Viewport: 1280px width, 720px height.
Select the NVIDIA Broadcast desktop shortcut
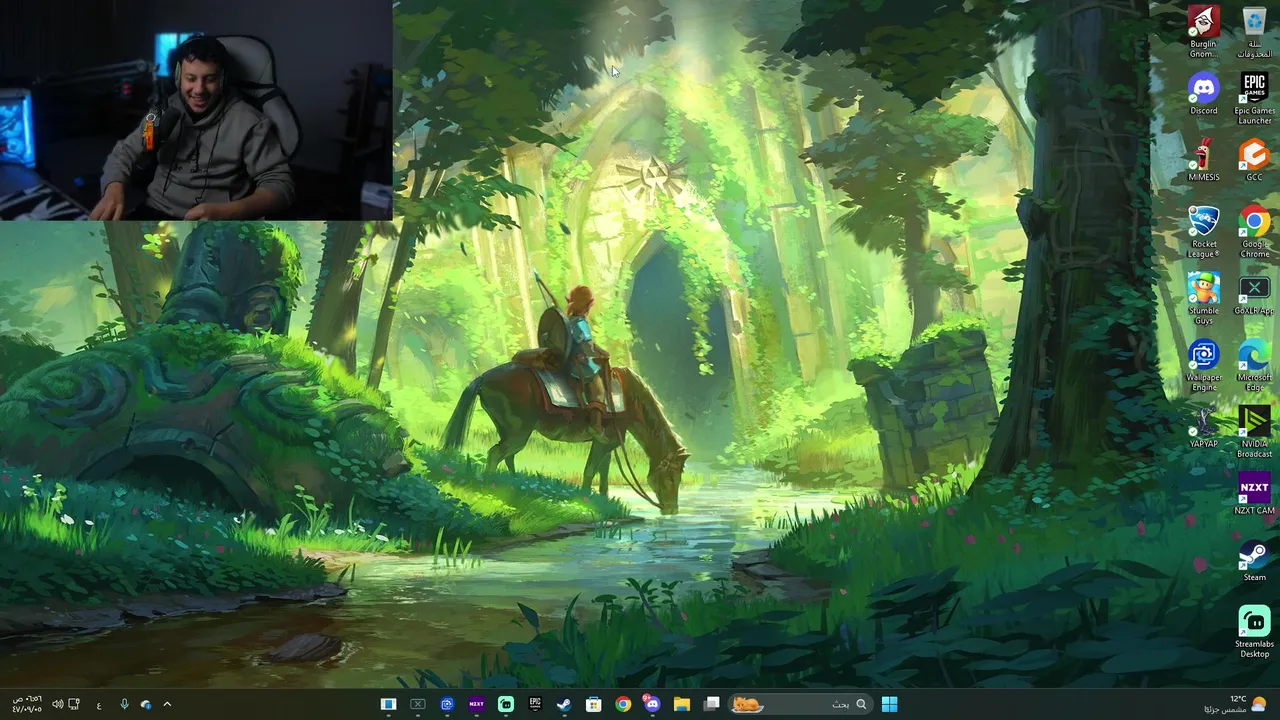[1254, 432]
